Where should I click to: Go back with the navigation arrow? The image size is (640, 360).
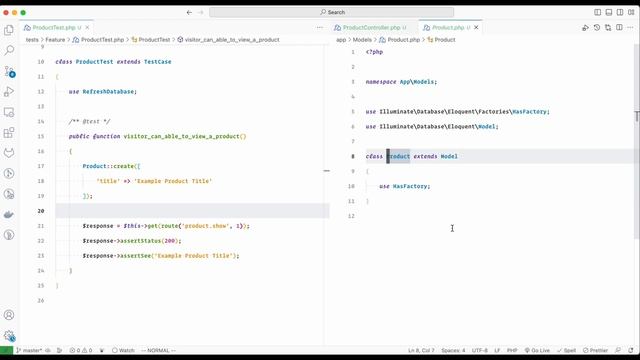point(189,12)
